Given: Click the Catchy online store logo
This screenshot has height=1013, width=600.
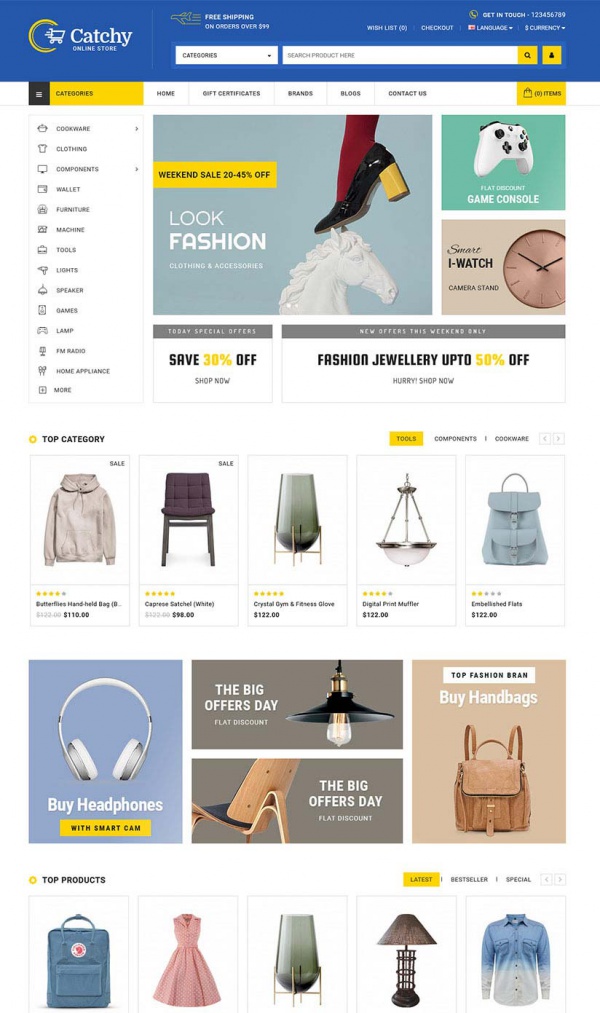Looking at the screenshot, I should click(x=80, y=36).
